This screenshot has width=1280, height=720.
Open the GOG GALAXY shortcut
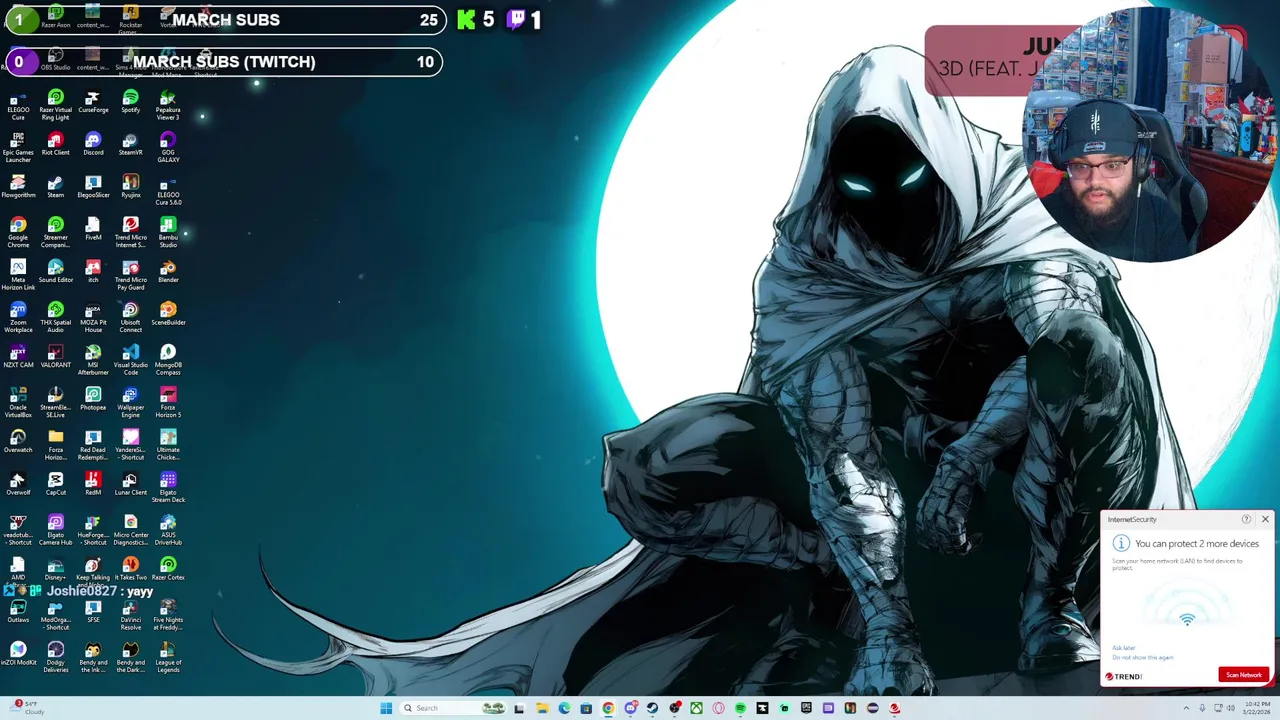[168, 148]
